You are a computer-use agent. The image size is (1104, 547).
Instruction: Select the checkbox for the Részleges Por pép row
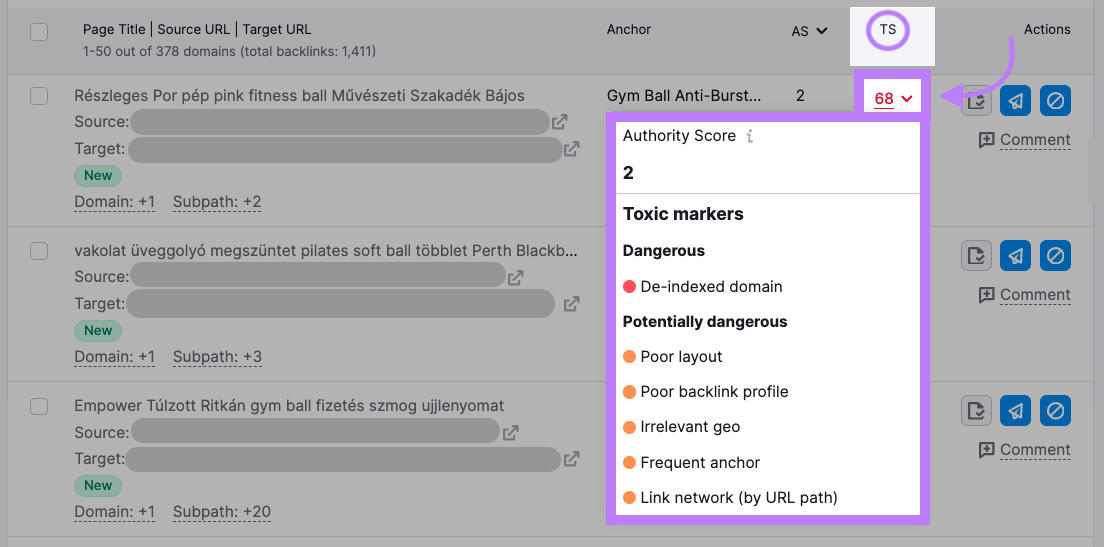39,96
